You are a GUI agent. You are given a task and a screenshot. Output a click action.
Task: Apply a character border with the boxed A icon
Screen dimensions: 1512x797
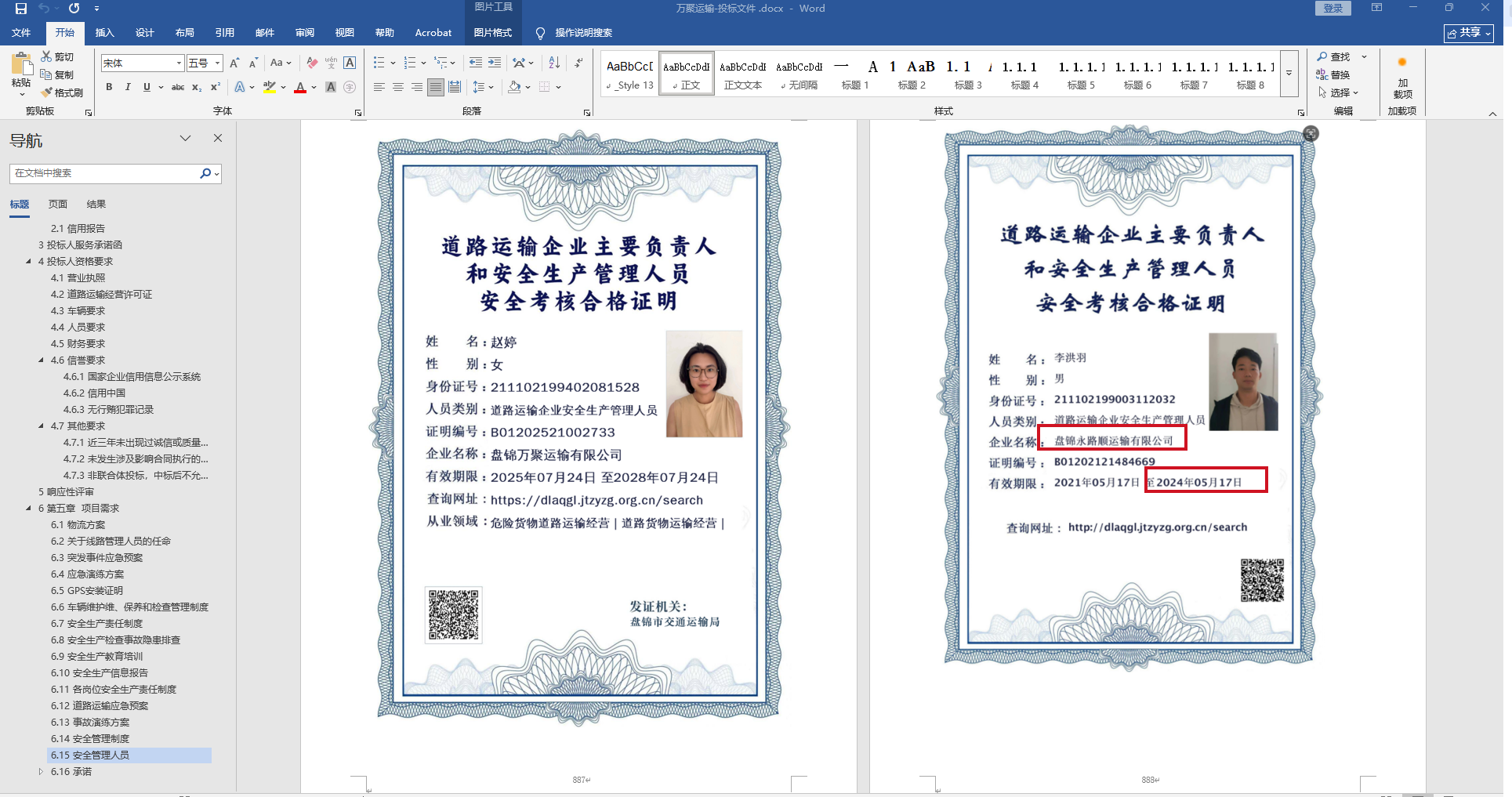pyautogui.click(x=350, y=63)
